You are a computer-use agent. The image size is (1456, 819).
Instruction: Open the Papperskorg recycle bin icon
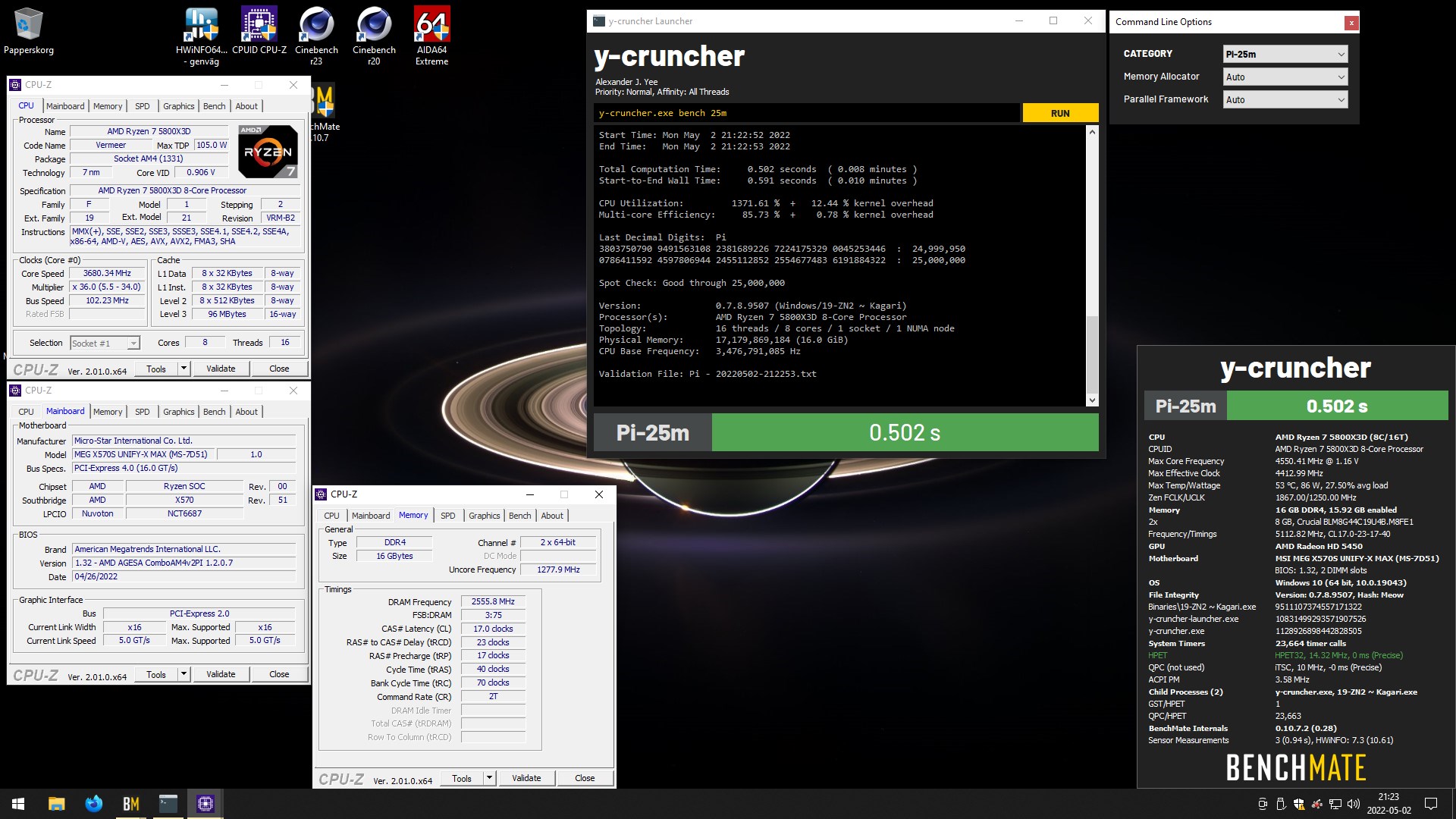tap(29, 30)
